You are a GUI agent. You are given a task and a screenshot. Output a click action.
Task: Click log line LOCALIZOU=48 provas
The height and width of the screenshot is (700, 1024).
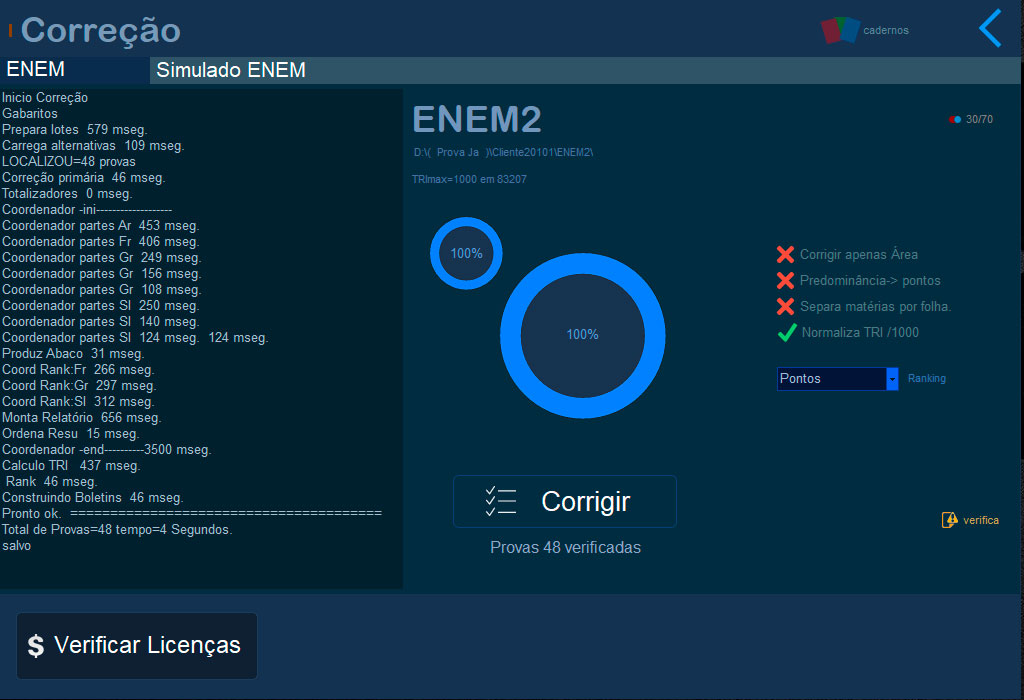(x=69, y=161)
